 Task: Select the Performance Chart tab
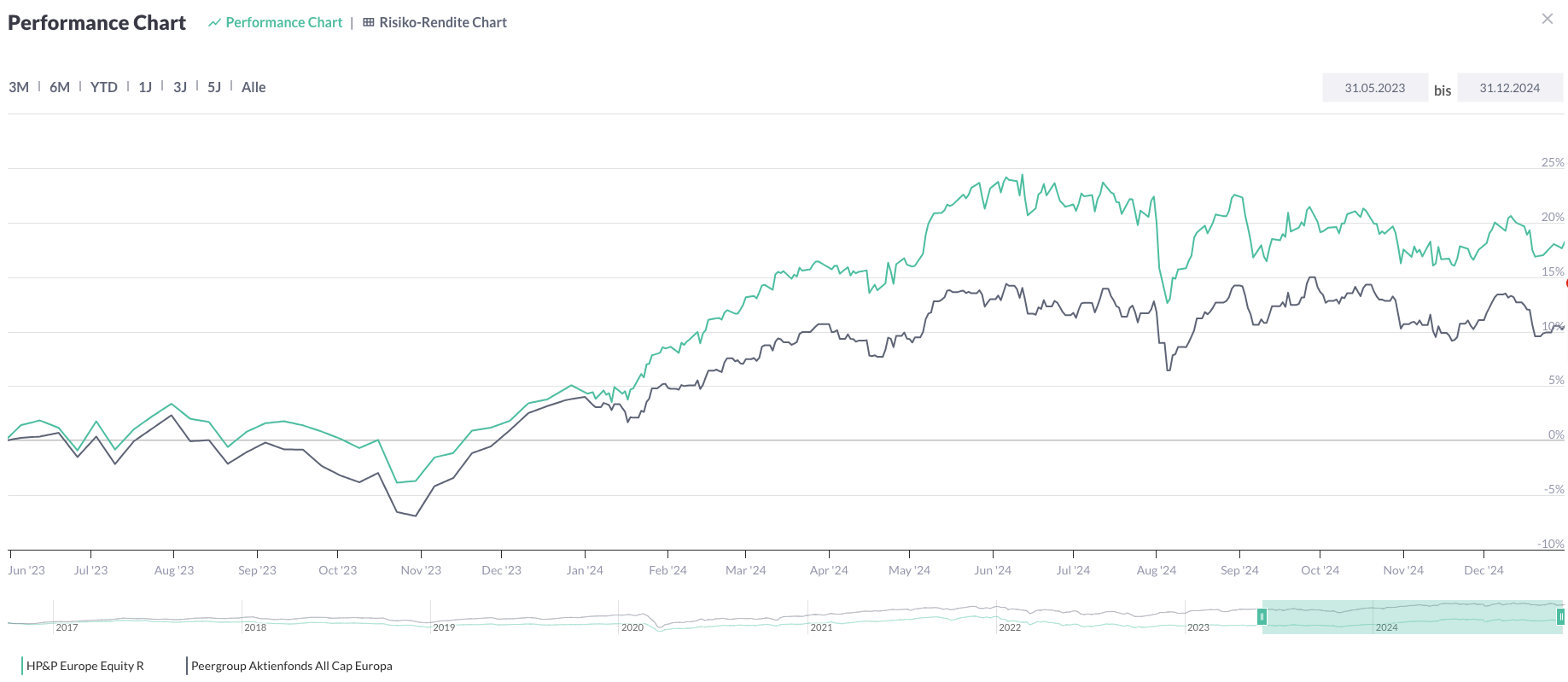point(283,23)
